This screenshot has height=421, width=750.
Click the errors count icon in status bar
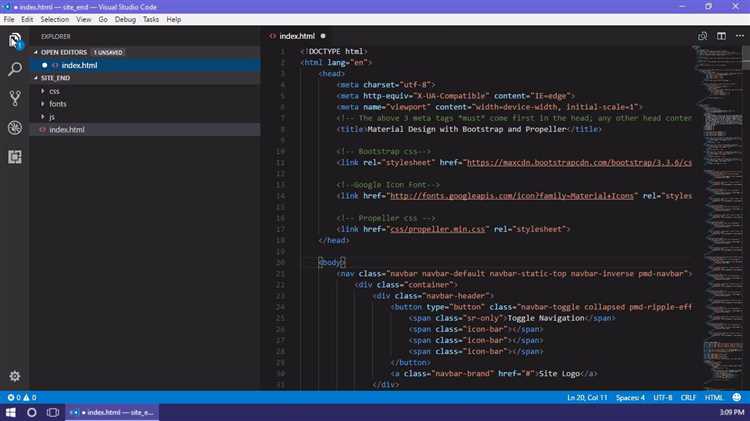pyautogui.click(x=11, y=398)
